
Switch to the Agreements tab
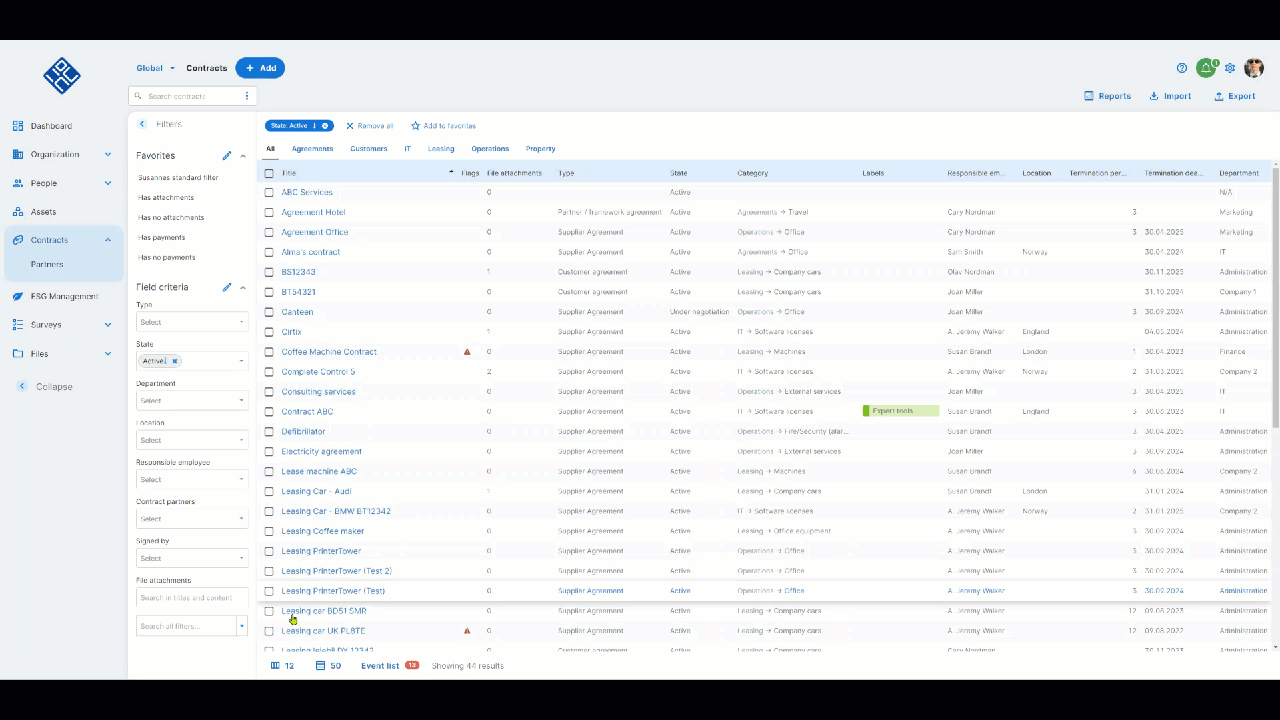(312, 149)
